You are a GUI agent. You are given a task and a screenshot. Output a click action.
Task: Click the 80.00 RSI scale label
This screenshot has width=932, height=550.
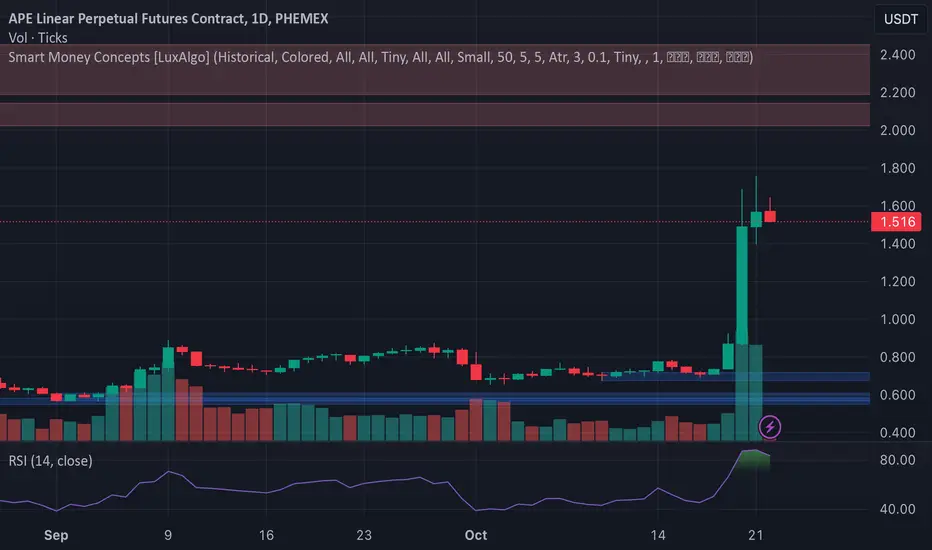[898, 460]
